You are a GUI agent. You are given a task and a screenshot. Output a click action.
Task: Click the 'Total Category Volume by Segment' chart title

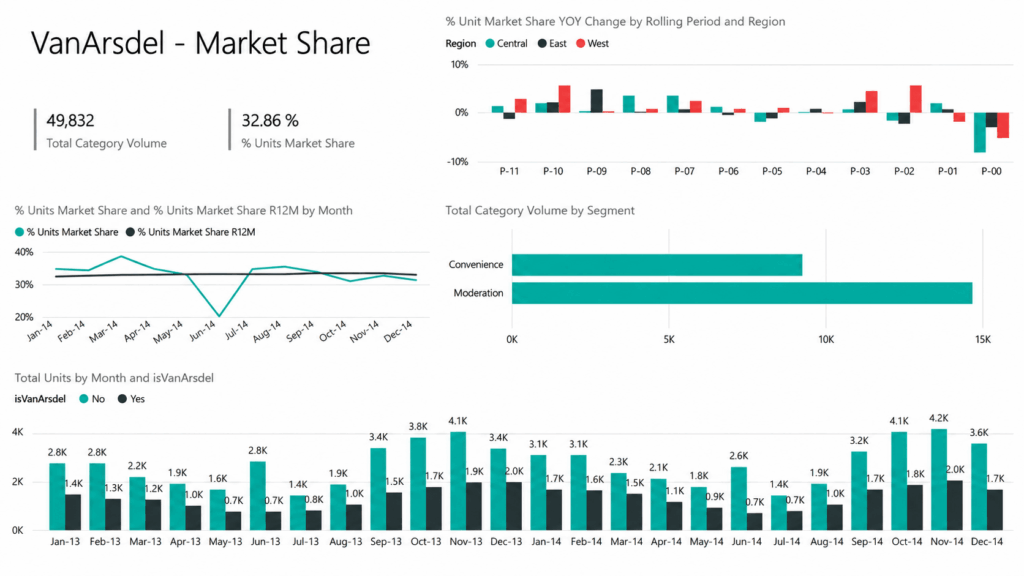[539, 210]
